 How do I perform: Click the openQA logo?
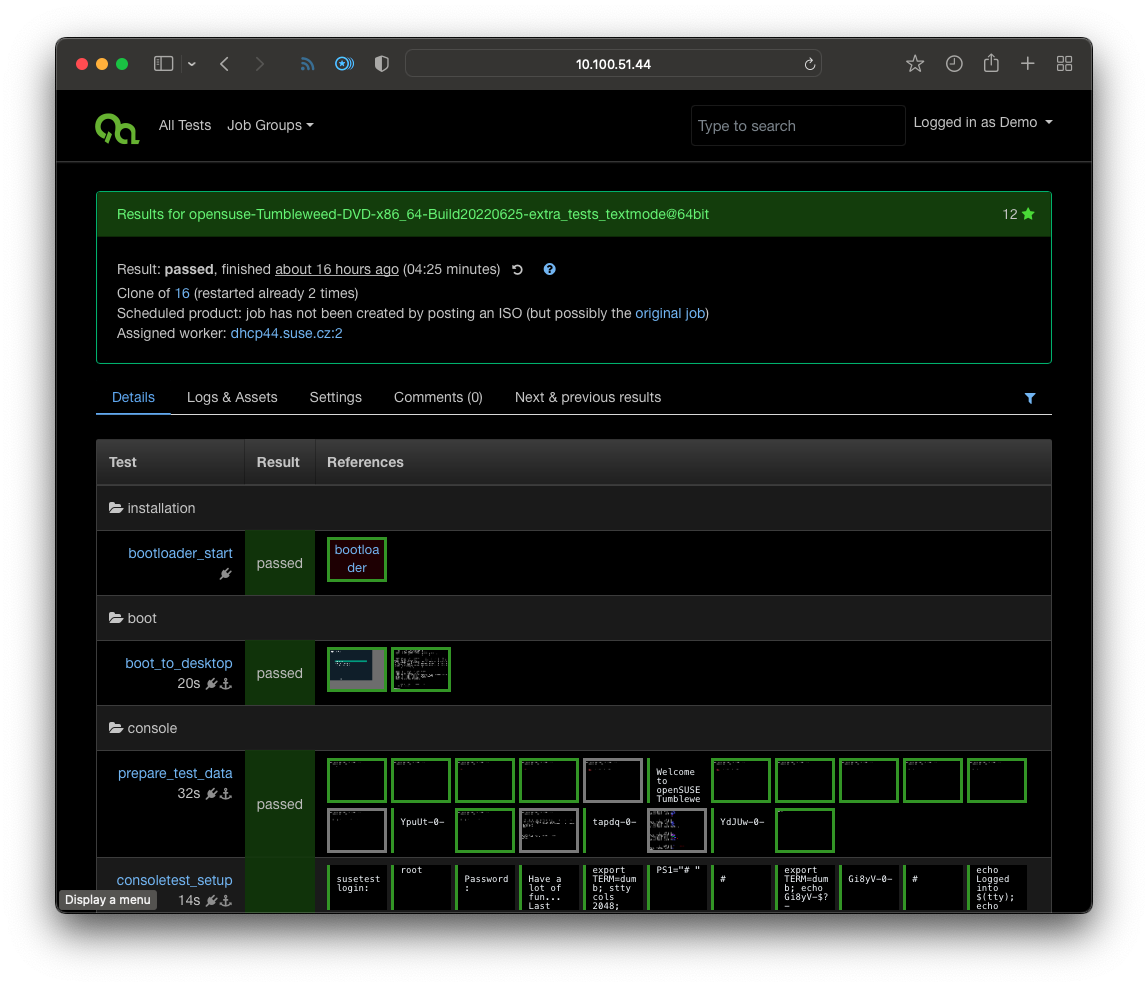click(117, 128)
